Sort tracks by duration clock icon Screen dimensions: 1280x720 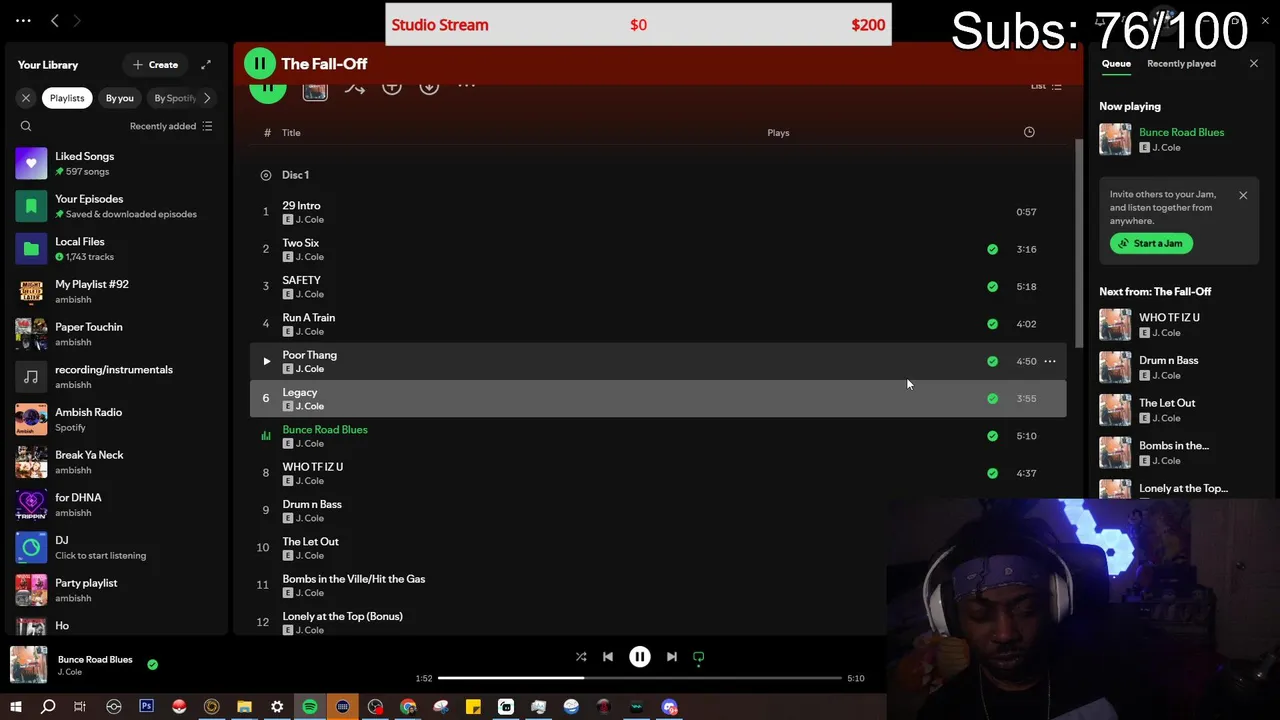[x=1029, y=132]
